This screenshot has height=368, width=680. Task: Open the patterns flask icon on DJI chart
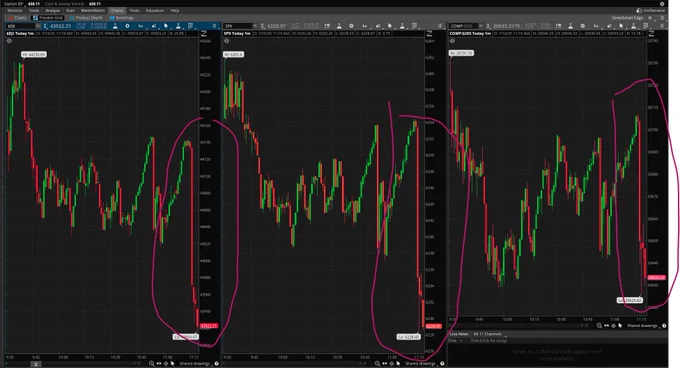tap(178, 26)
